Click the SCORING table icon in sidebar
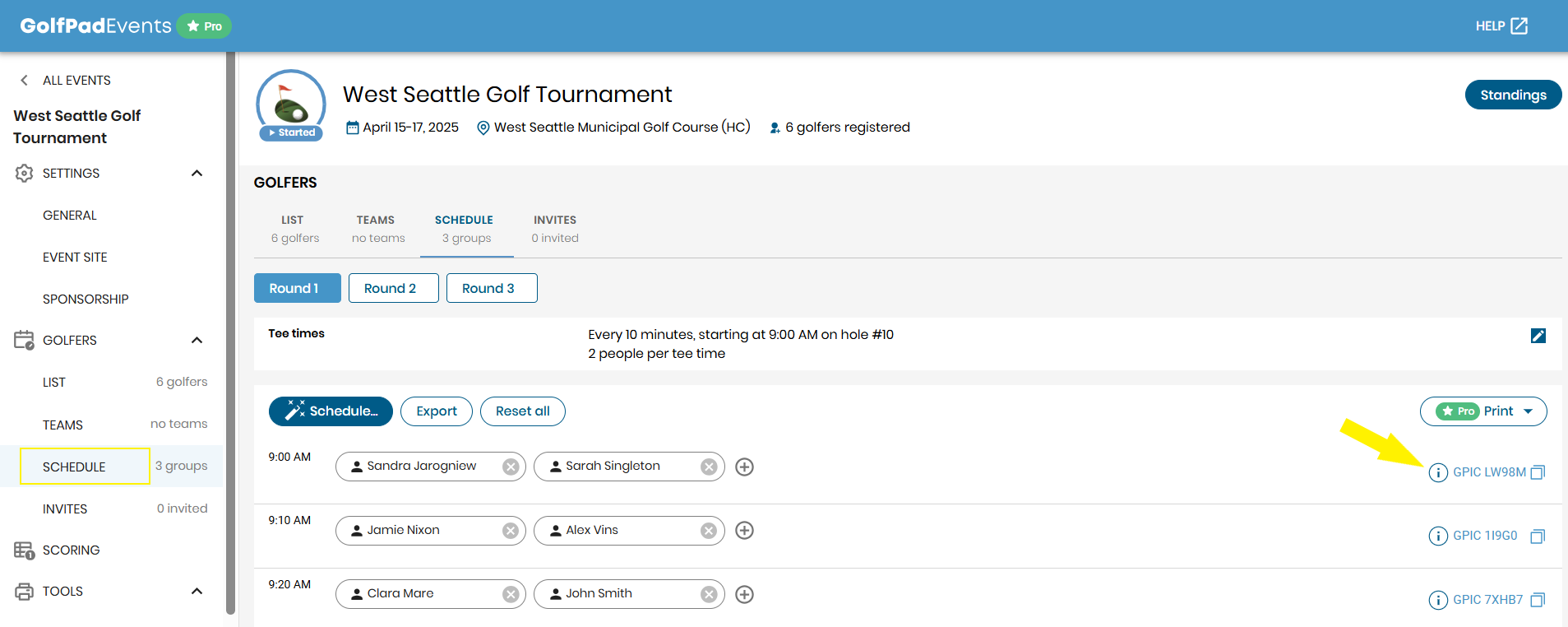 coord(24,550)
